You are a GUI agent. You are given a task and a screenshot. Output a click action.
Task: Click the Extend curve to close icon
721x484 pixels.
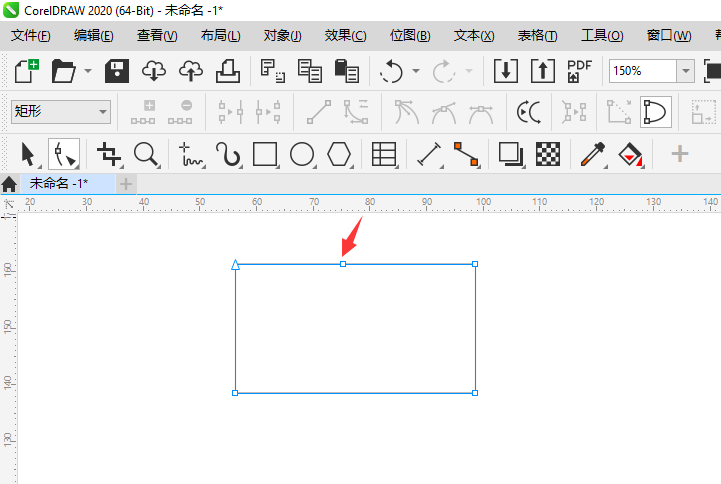[619, 113]
